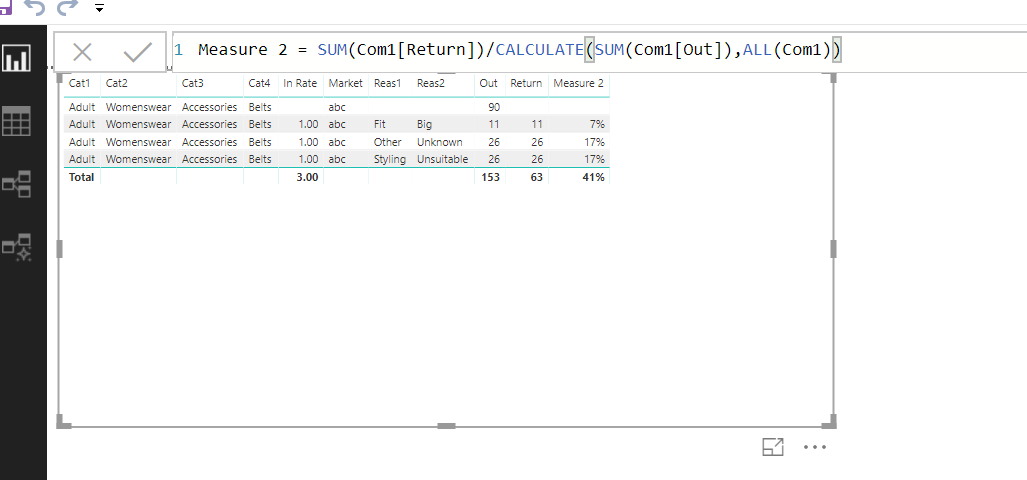Click inside the Measure 2 formula bar
This screenshot has height=480, width=1027.
pyautogui.click(x=599, y=50)
